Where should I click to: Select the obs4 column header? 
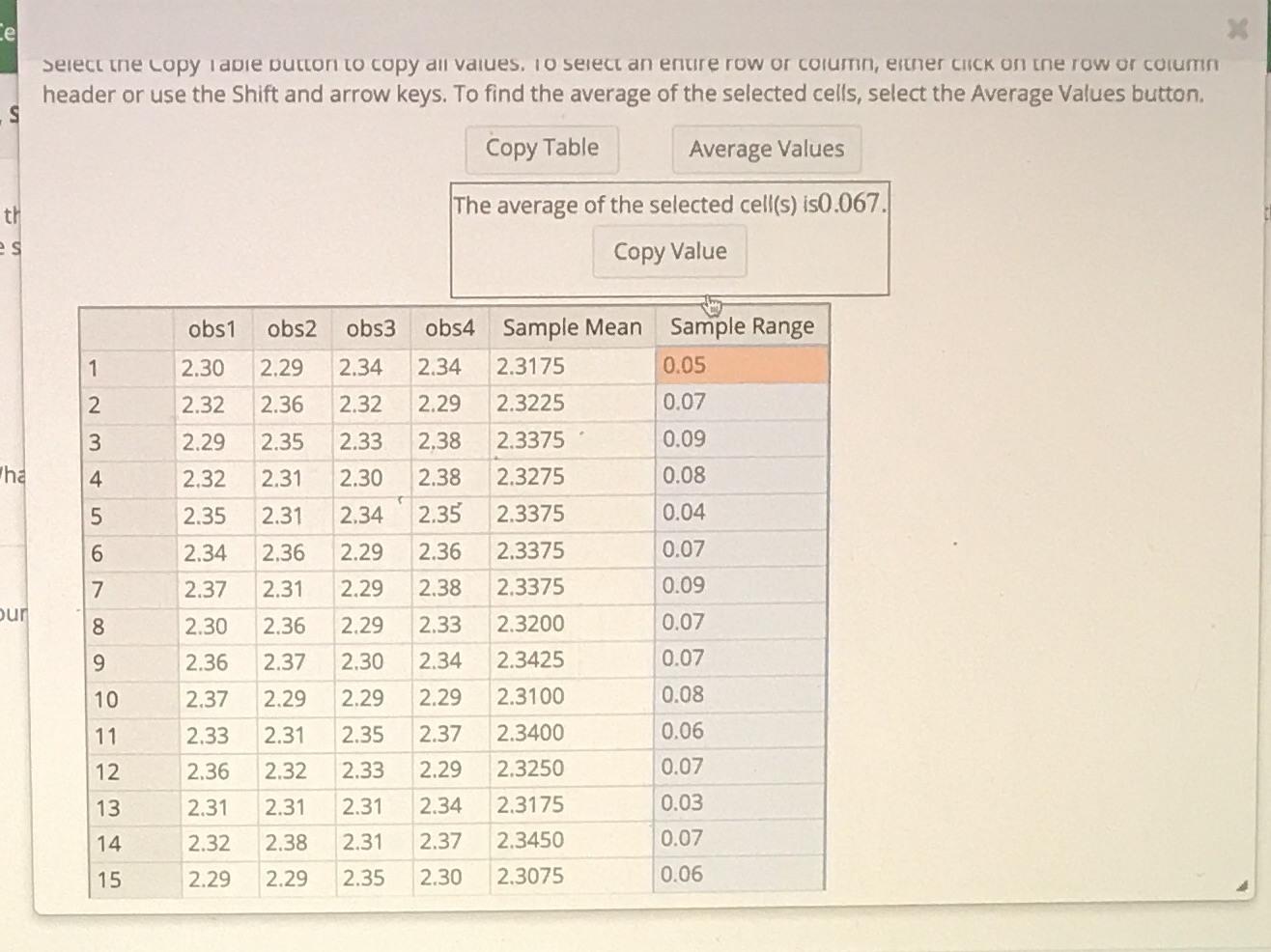click(448, 327)
